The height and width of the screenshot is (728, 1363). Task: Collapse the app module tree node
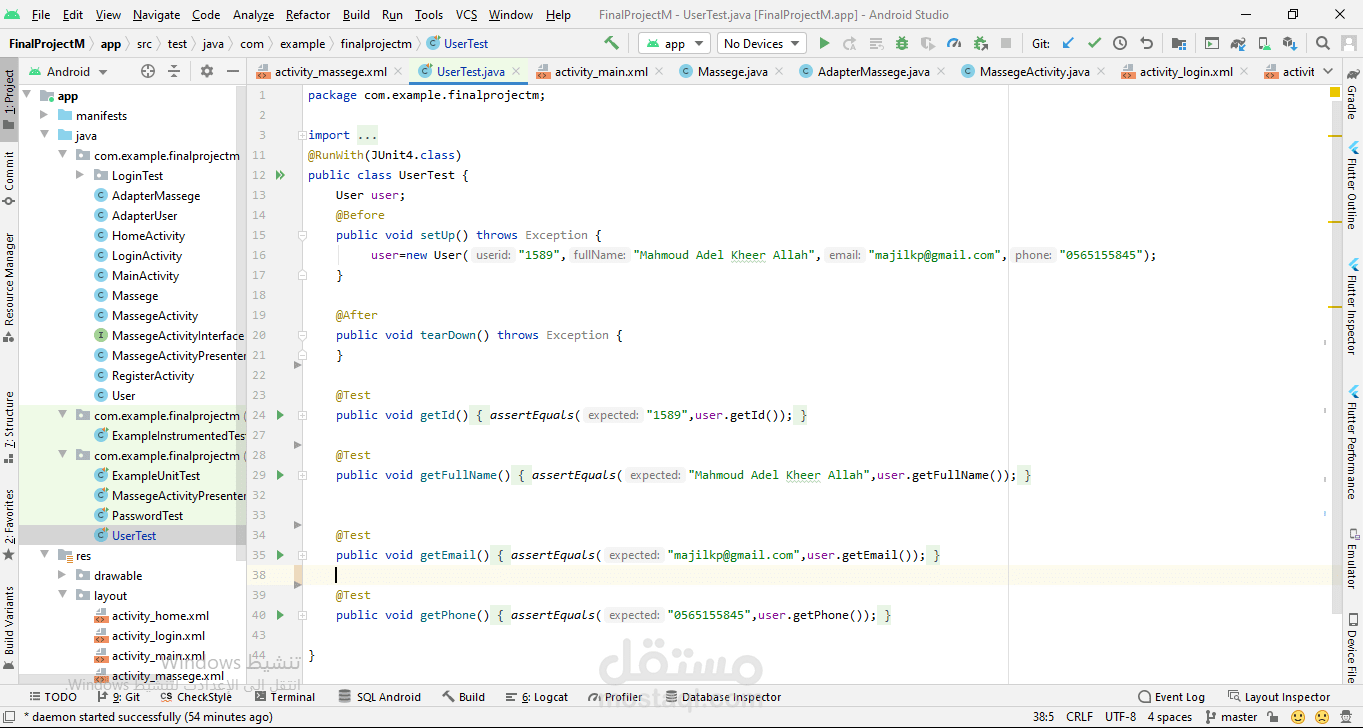[x=27, y=96]
